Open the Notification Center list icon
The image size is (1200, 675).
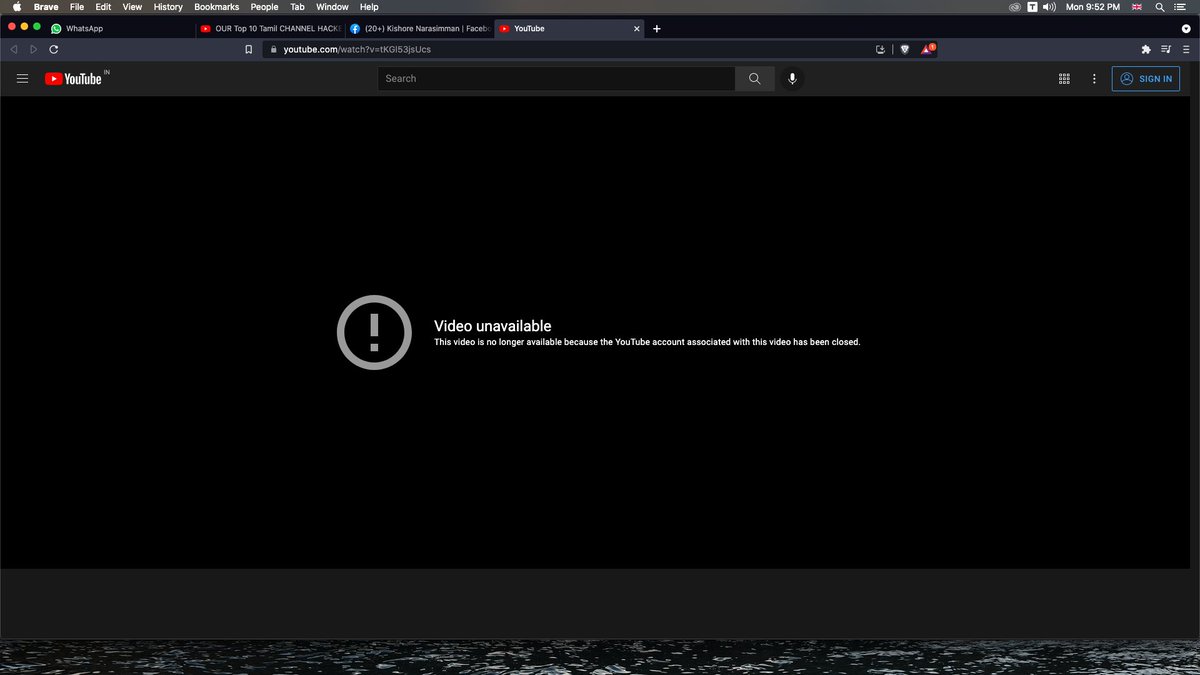(1182, 7)
